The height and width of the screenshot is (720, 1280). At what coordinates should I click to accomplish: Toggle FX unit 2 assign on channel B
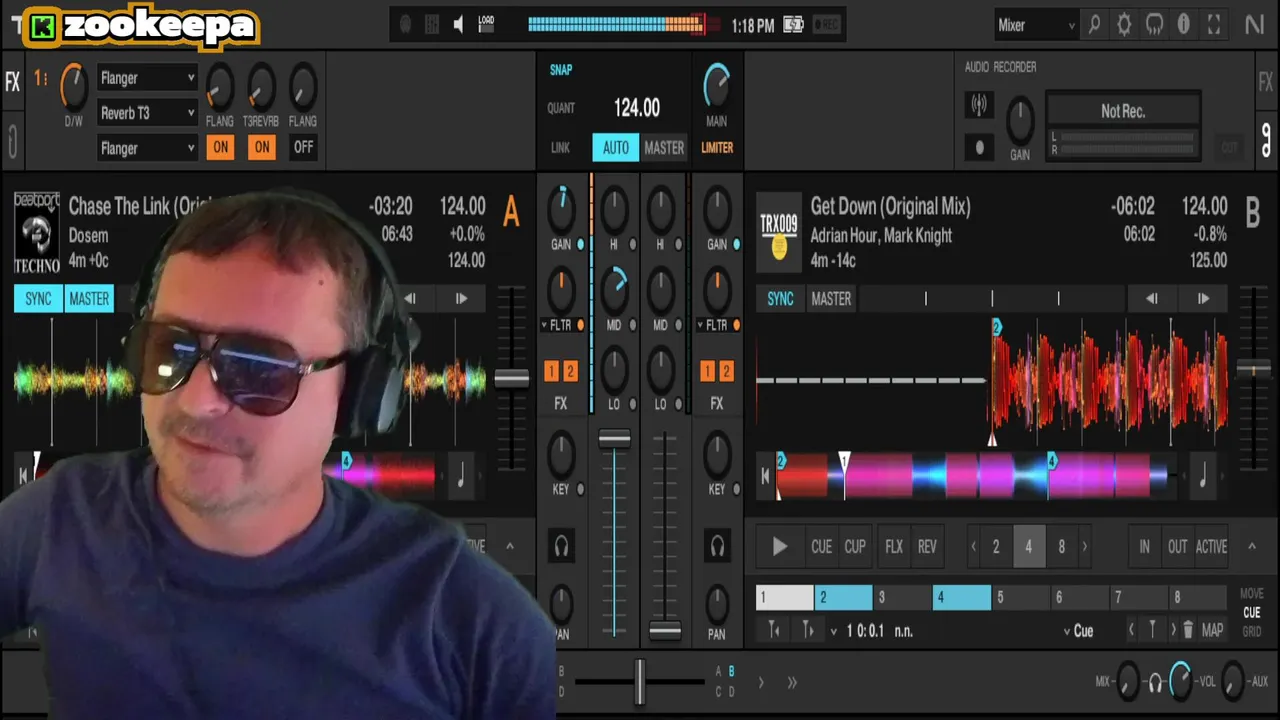727,371
